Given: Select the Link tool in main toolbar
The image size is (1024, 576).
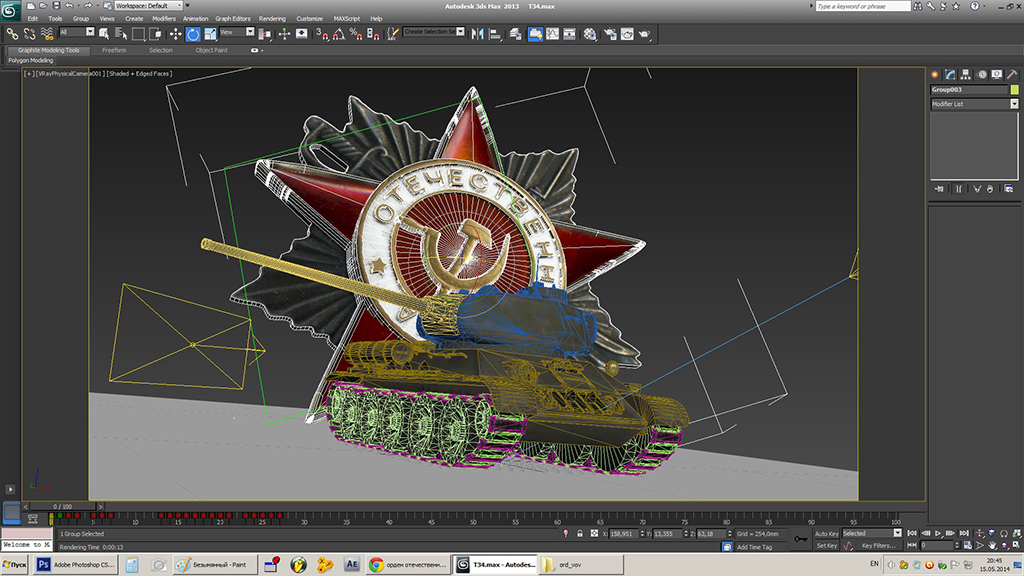Looking at the screenshot, I should pos(12,34).
